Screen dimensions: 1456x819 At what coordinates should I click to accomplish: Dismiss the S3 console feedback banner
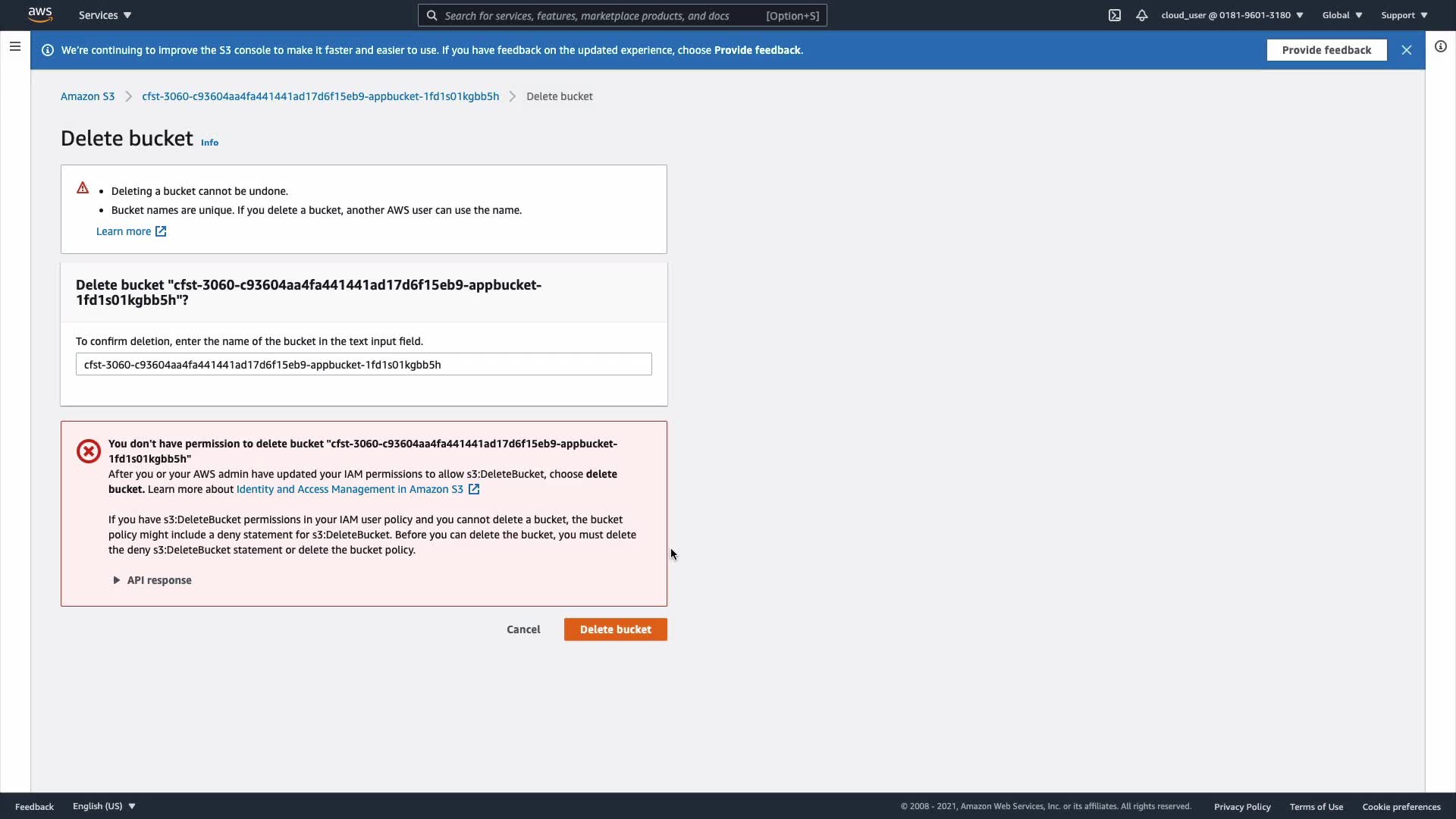pos(1406,50)
